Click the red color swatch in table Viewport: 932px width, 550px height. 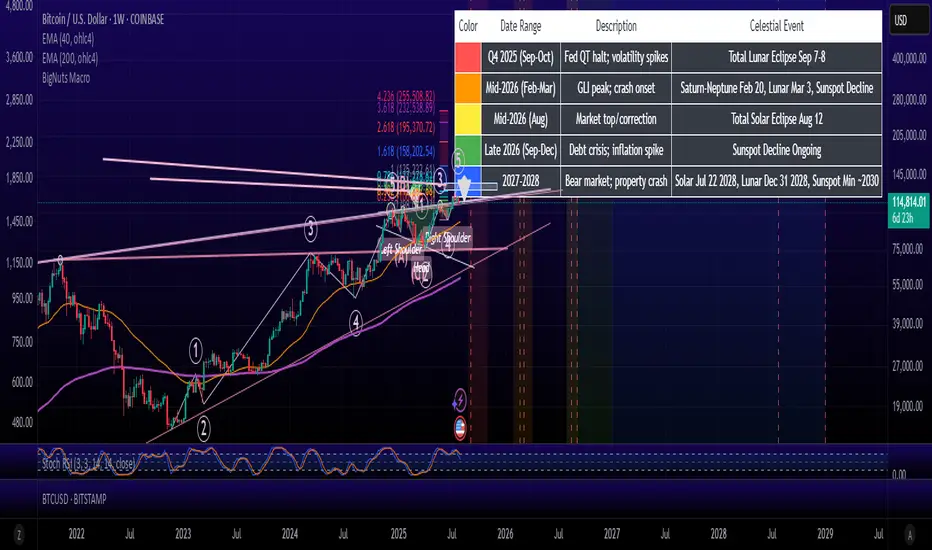click(x=468, y=57)
